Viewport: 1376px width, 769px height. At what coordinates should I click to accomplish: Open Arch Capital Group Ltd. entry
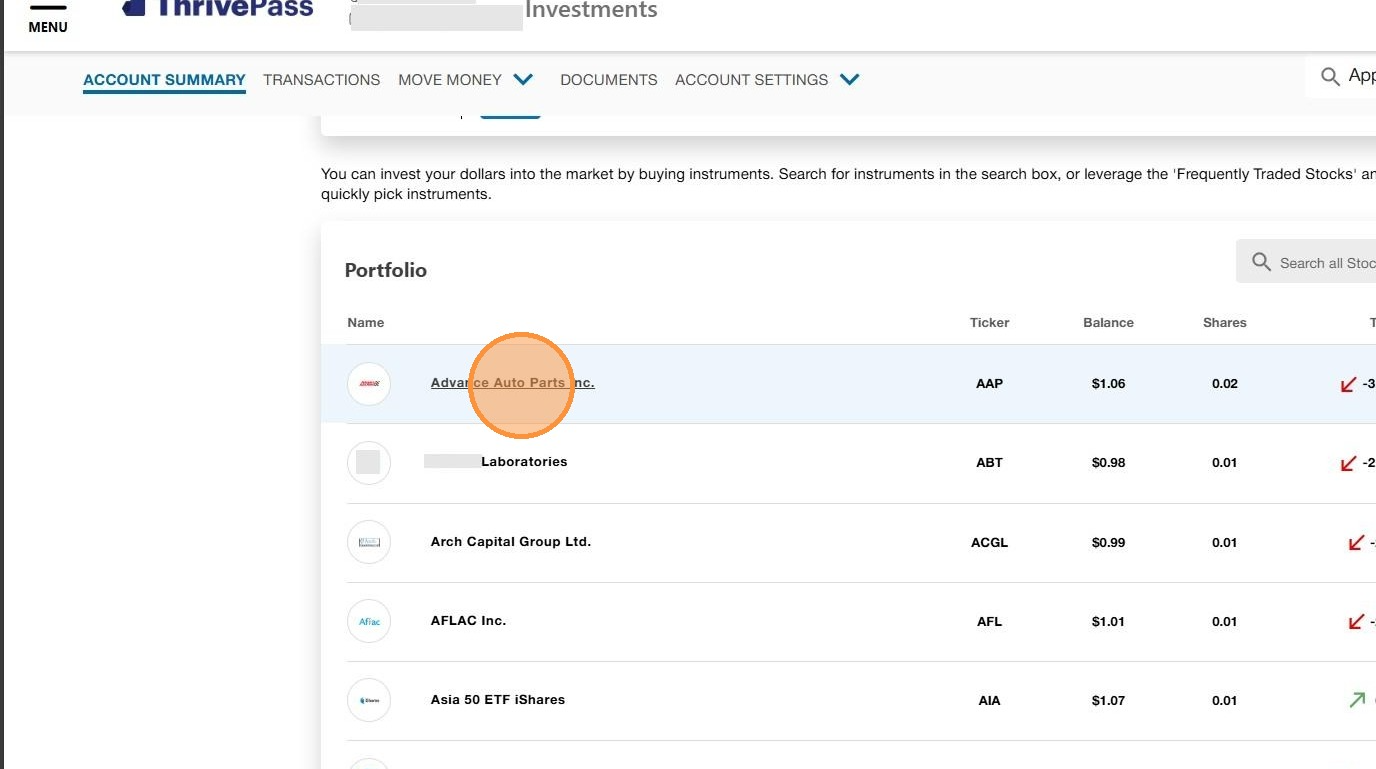(x=511, y=542)
